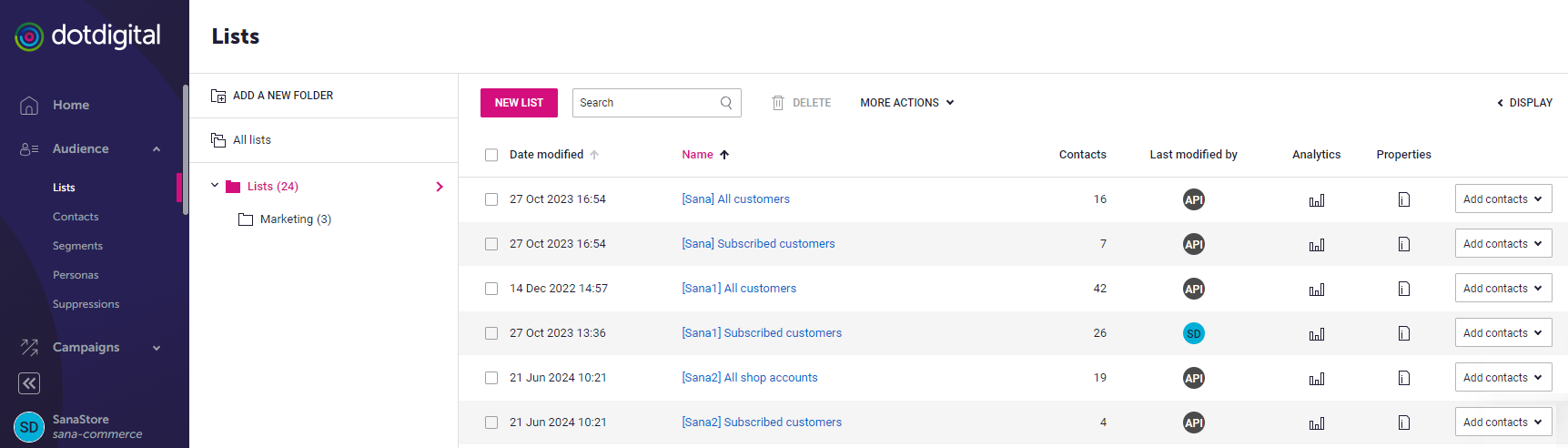Open the [Sana2] All shop accounts list
This screenshot has height=448, width=1568.
tap(750, 378)
